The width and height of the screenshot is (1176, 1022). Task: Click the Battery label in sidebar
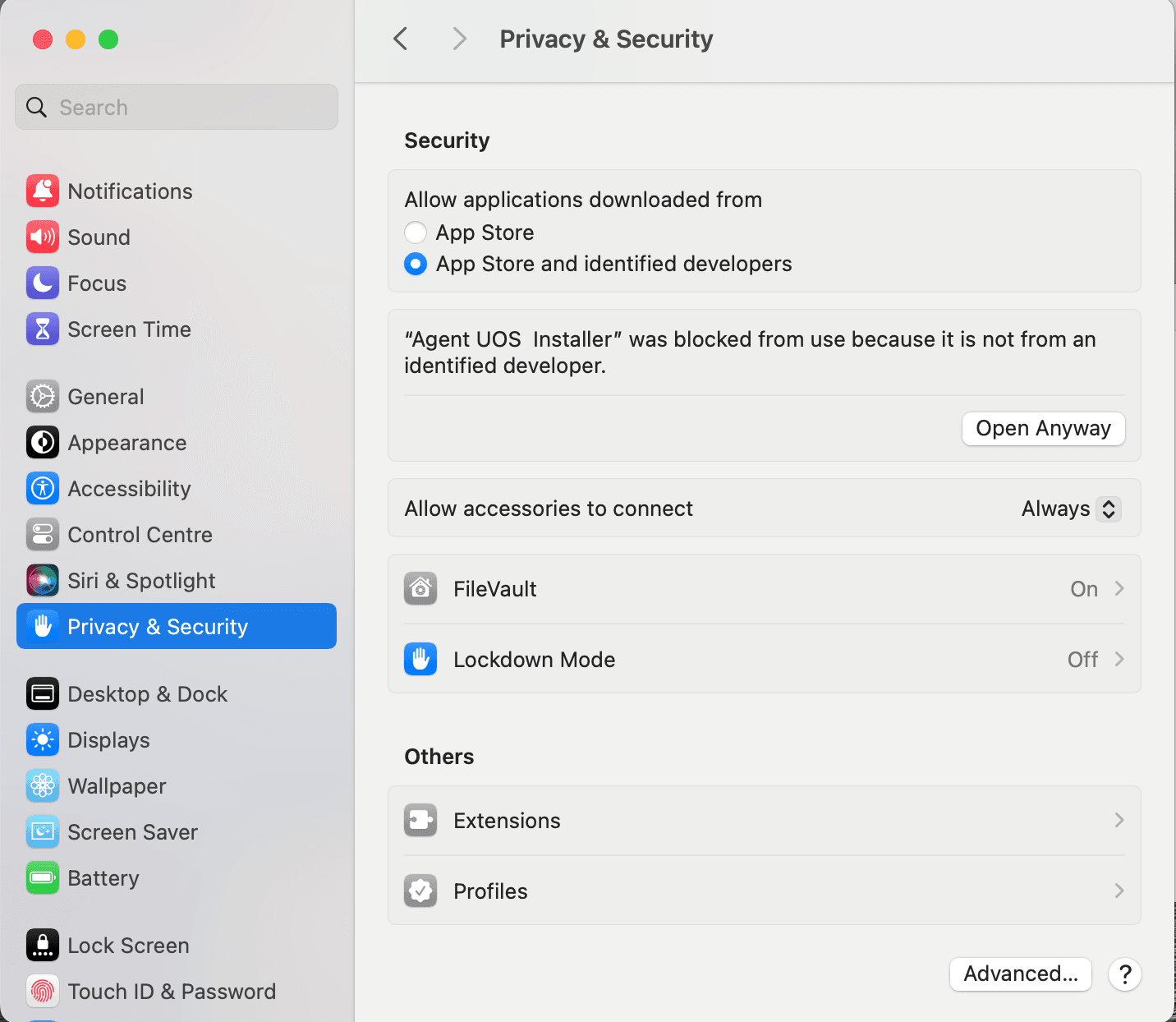[103, 878]
